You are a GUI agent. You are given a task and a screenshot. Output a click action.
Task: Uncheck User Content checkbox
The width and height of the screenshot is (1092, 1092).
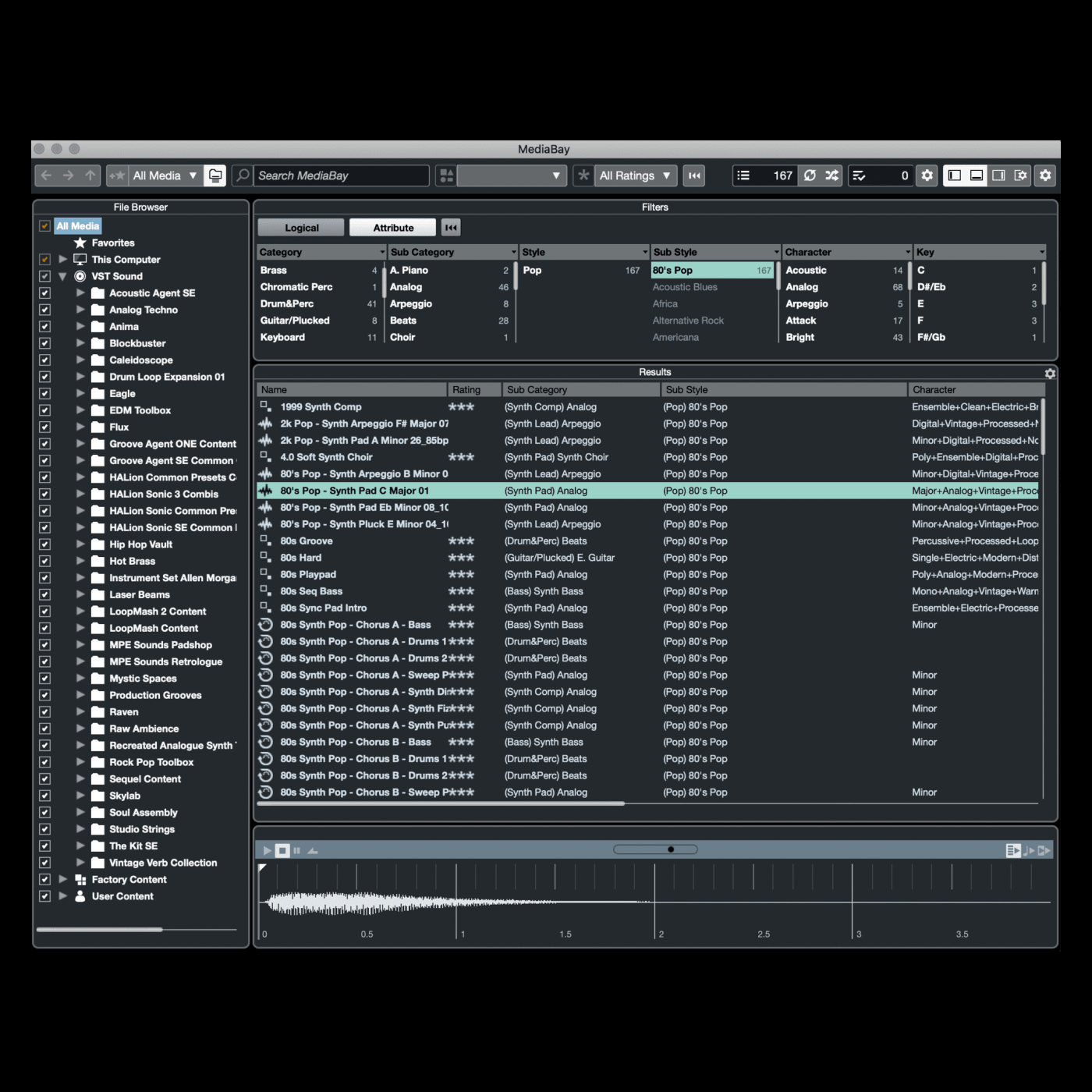point(44,896)
